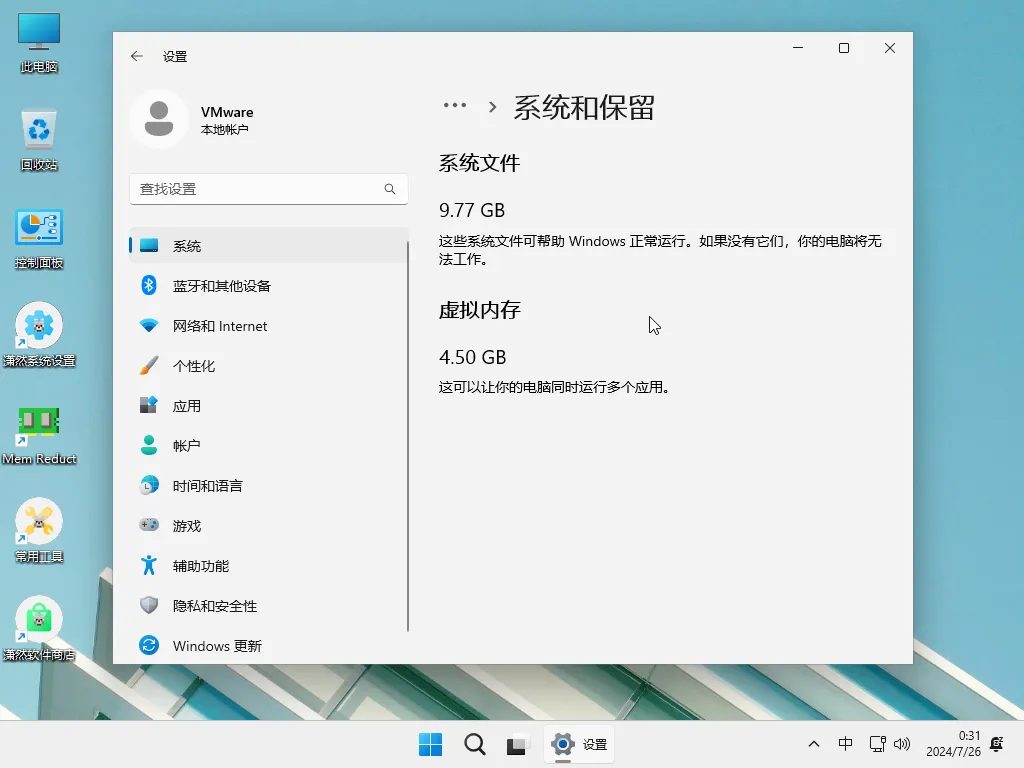This screenshot has height=768, width=1024.
Task: Click the network icon in the system tray
Action: tap(876, 744)
